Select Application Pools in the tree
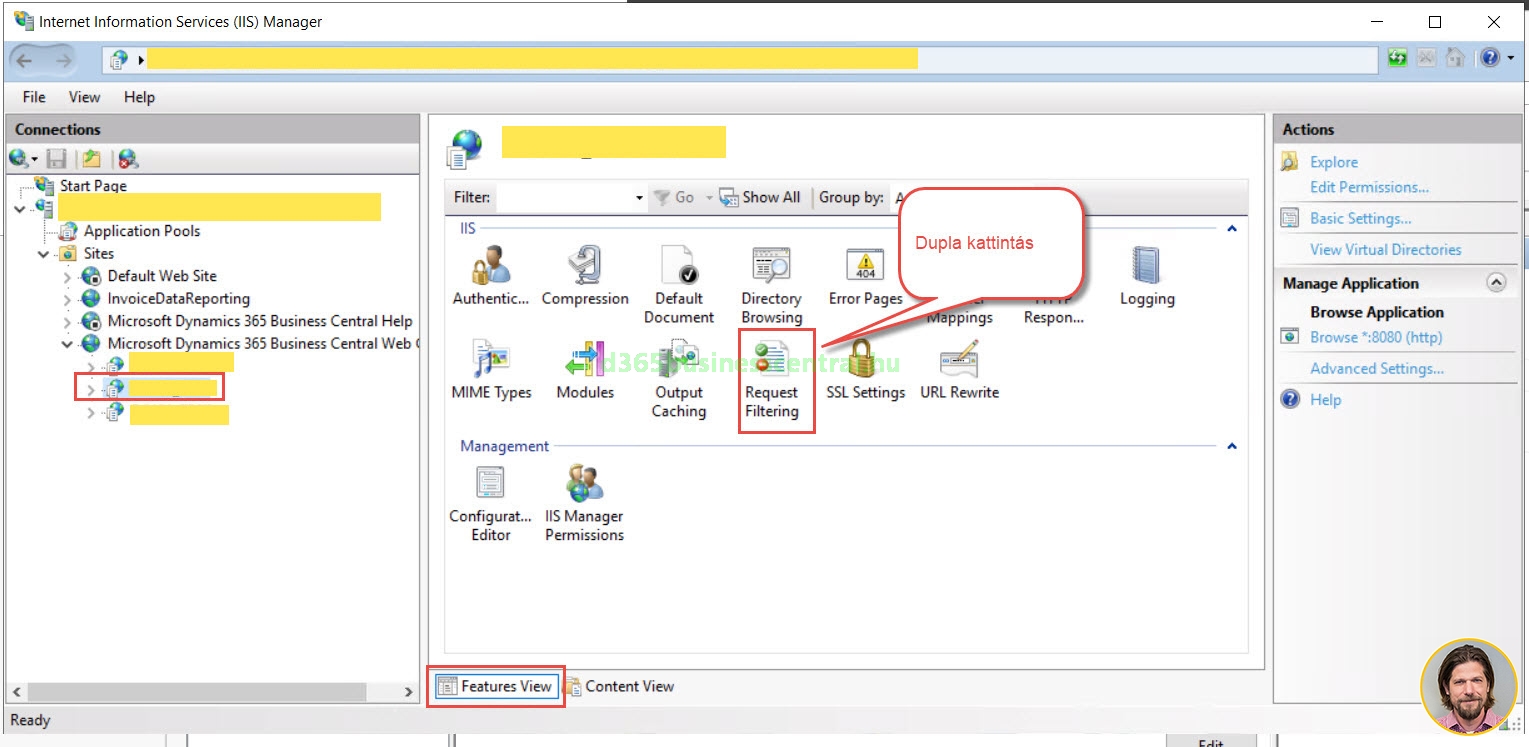1529x747 pixels. pyautogui.click(x=141, y=231)
